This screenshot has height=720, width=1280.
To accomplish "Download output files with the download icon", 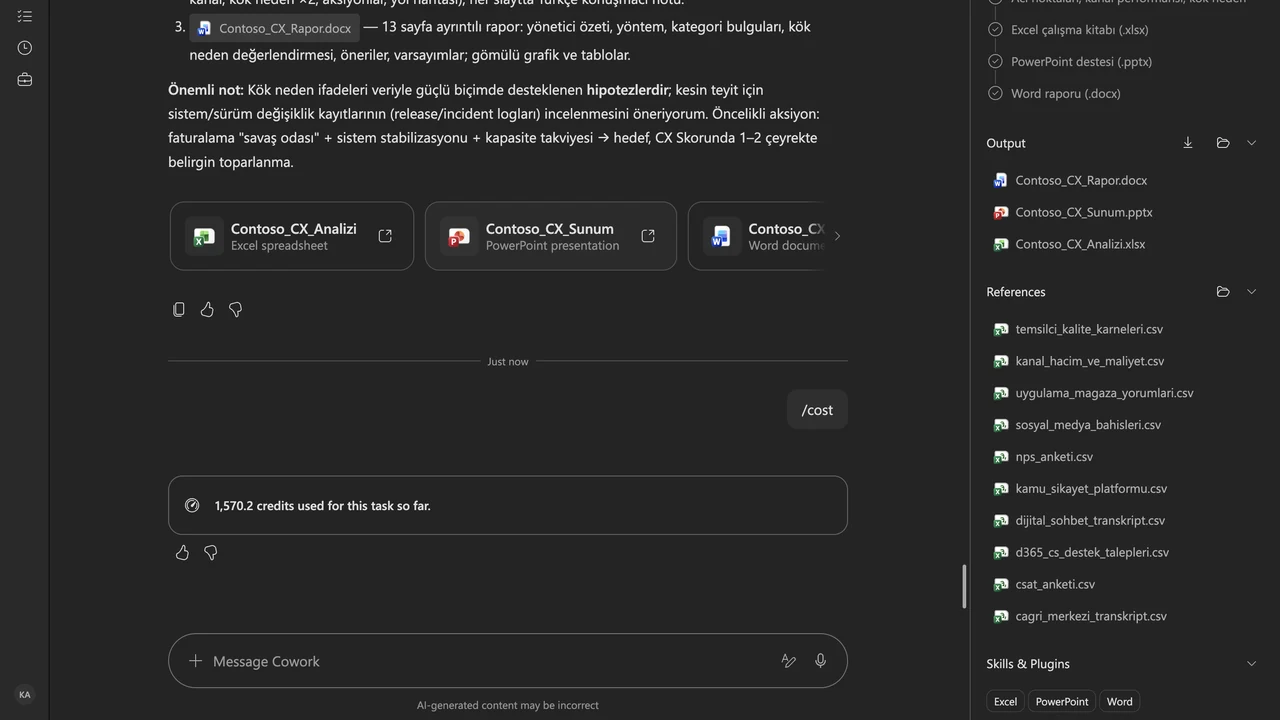I will (1188, 143).
